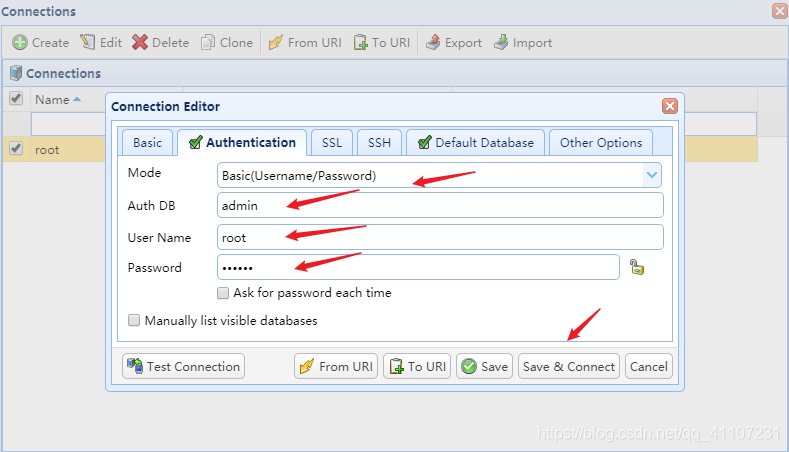The width and height of the screenshot is (789, 452).
Task: Toggle the checkbox for the root connection
Action: (16, 148)
